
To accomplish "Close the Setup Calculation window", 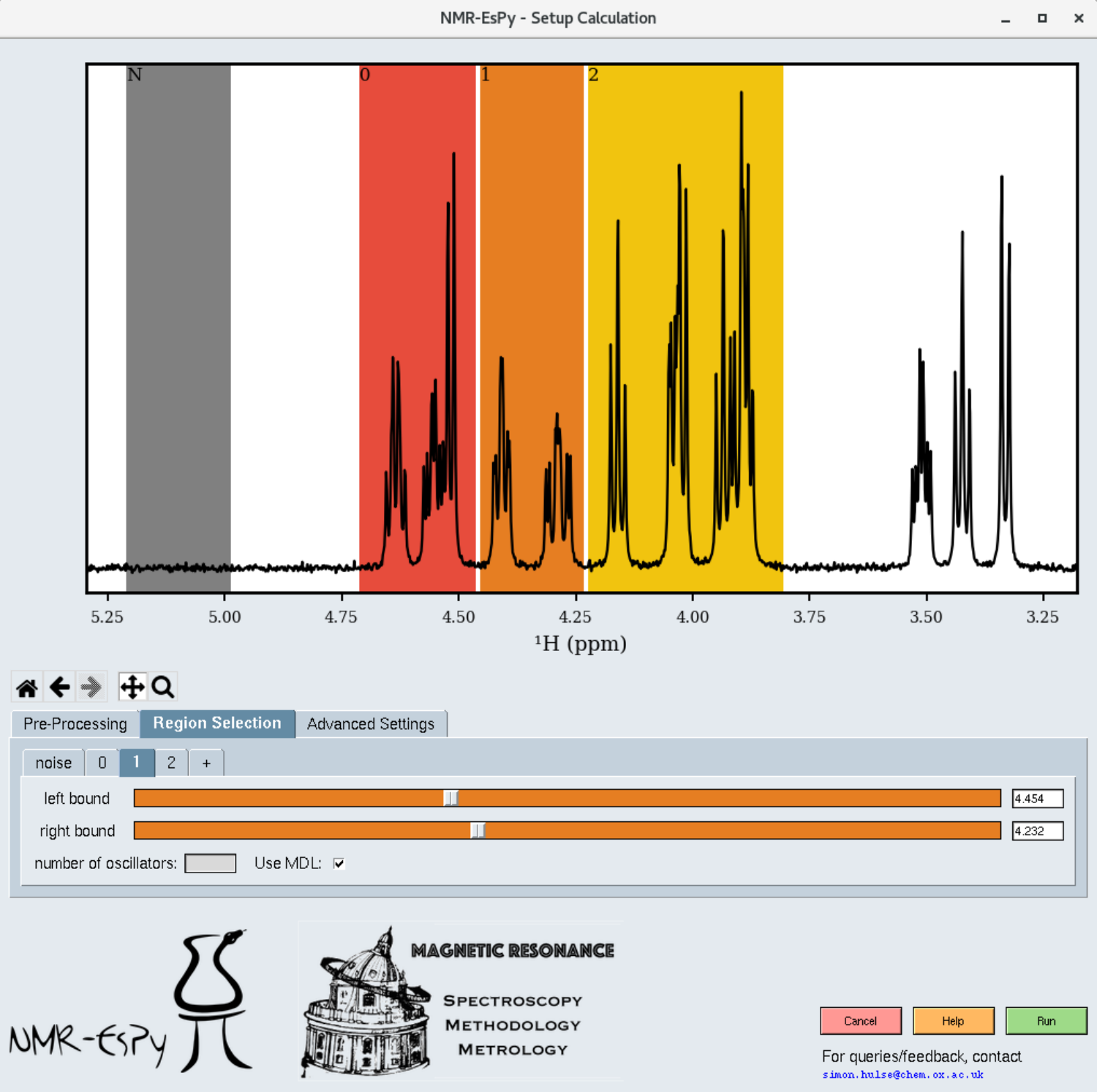I will (x=1079, y=18).
